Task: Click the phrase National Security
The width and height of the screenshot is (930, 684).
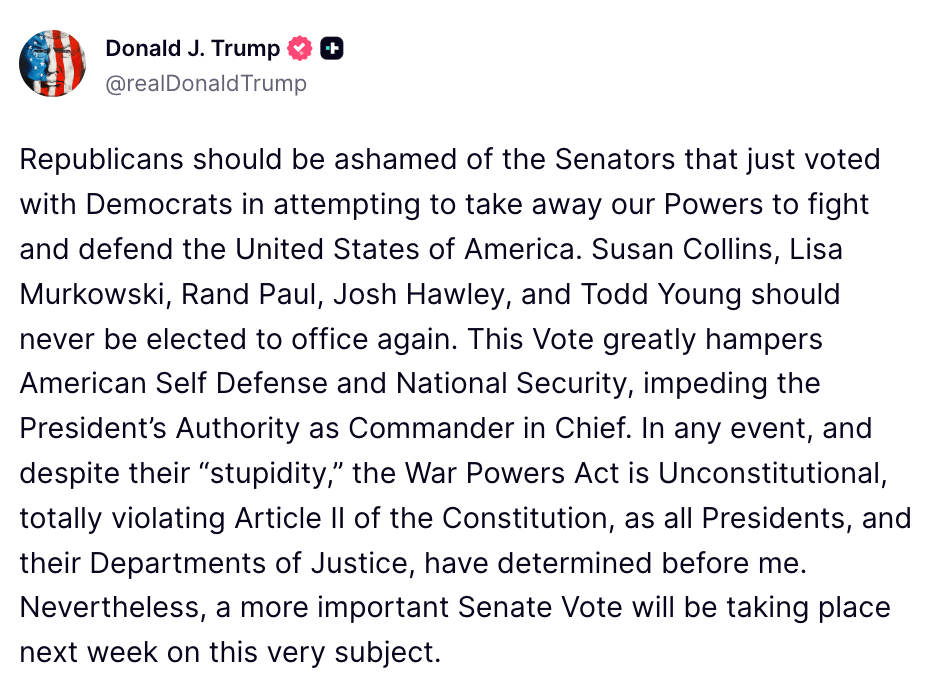Action: pos(511,383)
